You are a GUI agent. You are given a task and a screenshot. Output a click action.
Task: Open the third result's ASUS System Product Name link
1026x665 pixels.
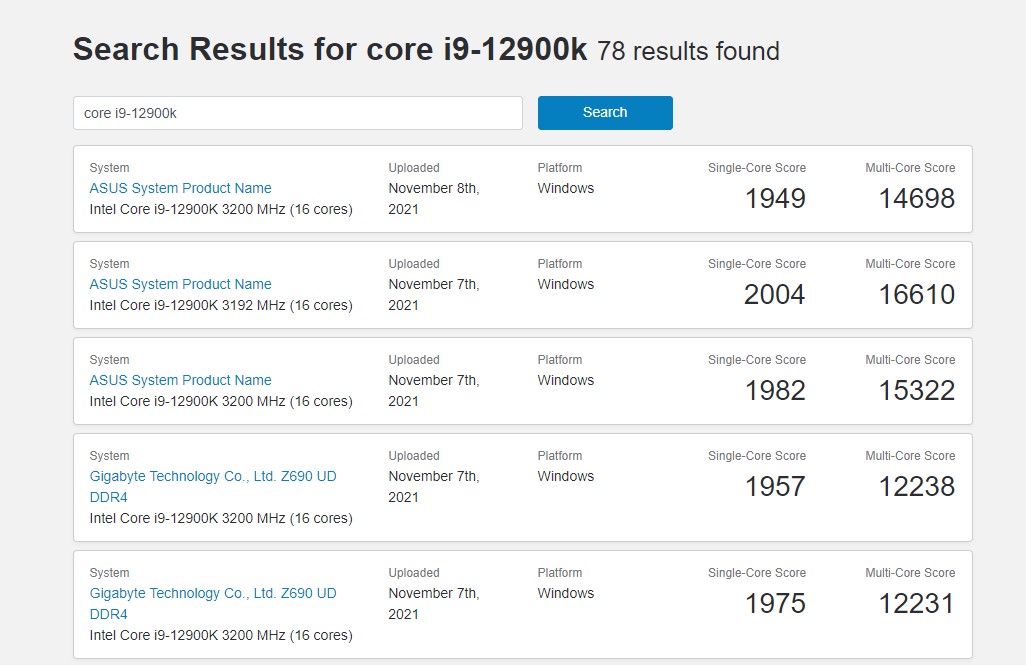coord(180,380)
